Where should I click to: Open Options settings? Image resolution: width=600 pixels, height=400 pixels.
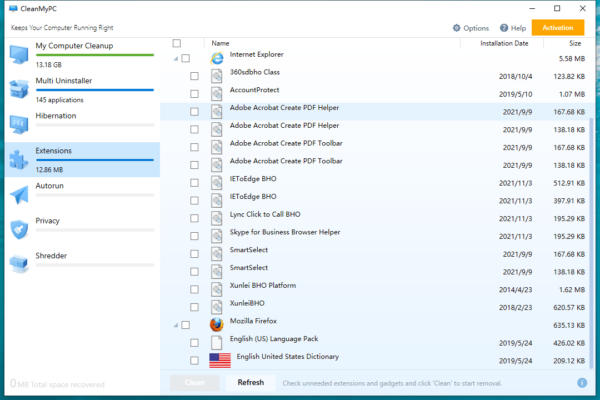[x=471, y=28]
